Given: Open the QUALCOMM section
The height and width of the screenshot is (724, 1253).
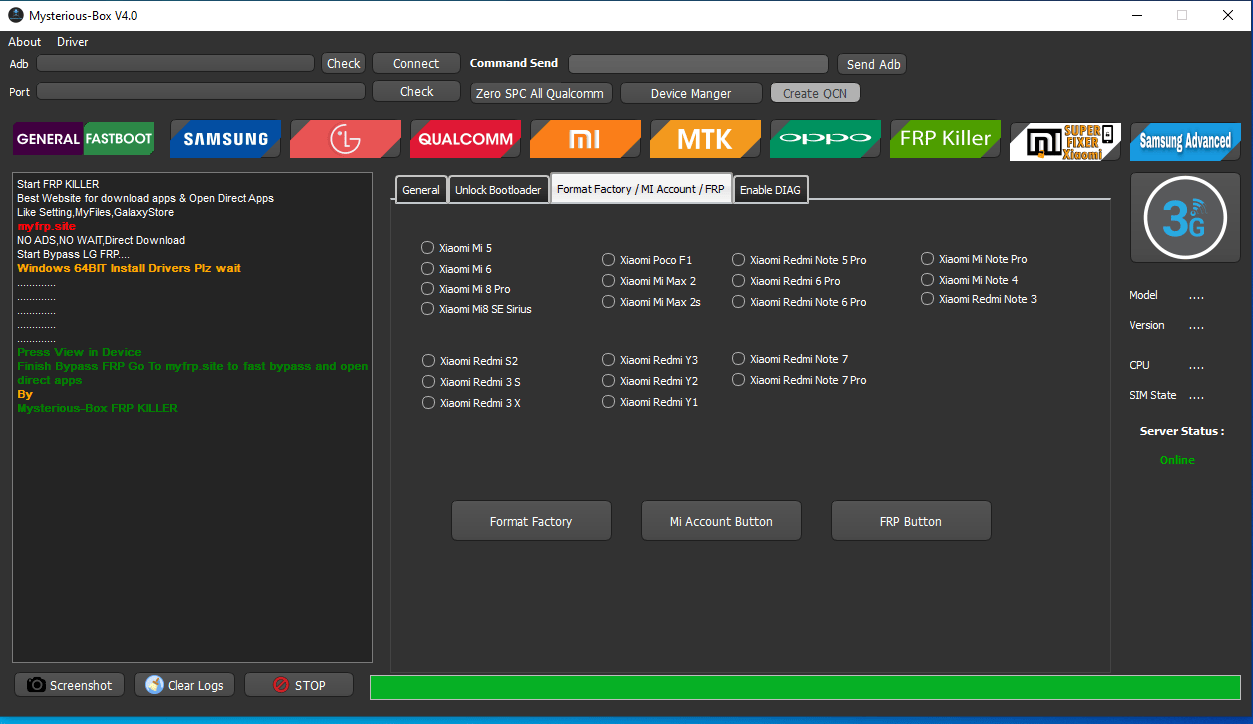Looking at the screenshot, I should click(x=464, y=139).
